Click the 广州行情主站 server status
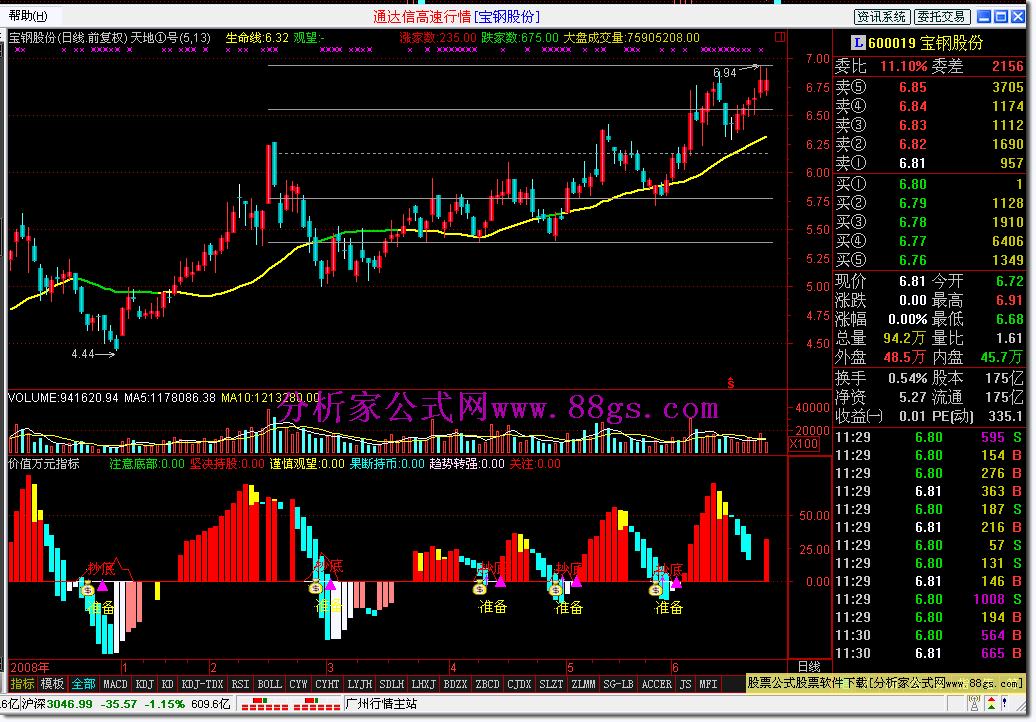Screen dimensions: 1036x722 pos(381,704)
